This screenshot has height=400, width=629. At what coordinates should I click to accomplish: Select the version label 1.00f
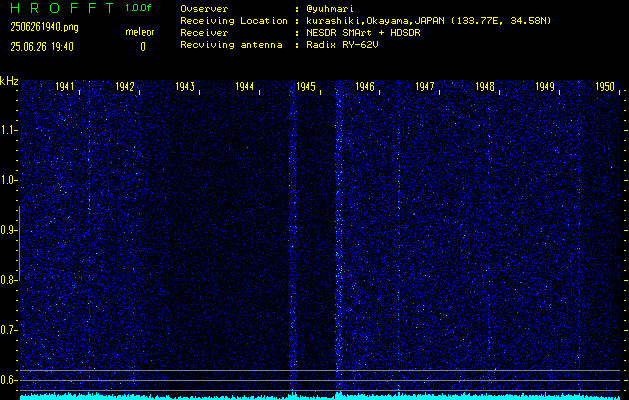(x=138, y=8)
